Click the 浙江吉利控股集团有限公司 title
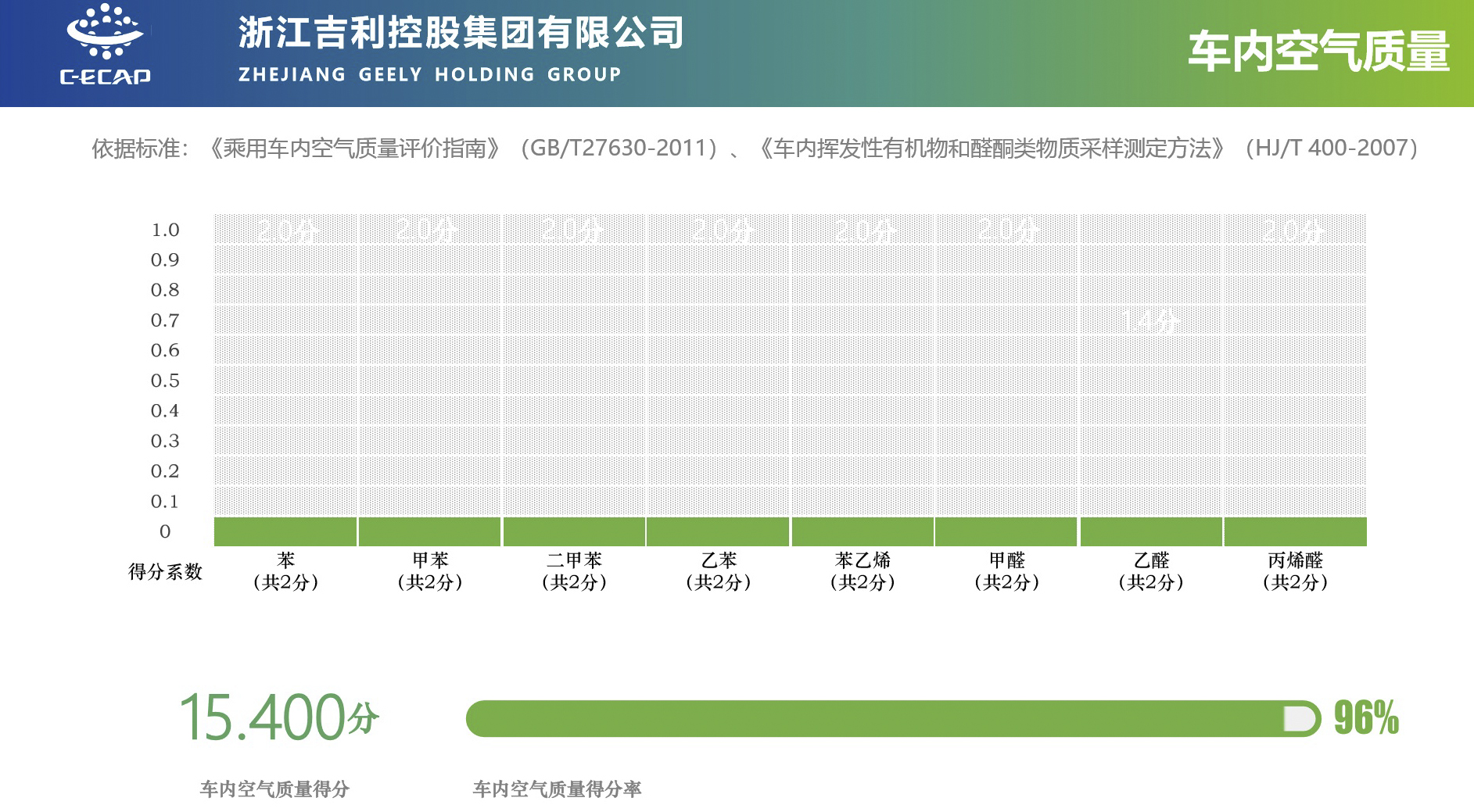Screen dimensions: 1474x812 [x=461, y=33]
